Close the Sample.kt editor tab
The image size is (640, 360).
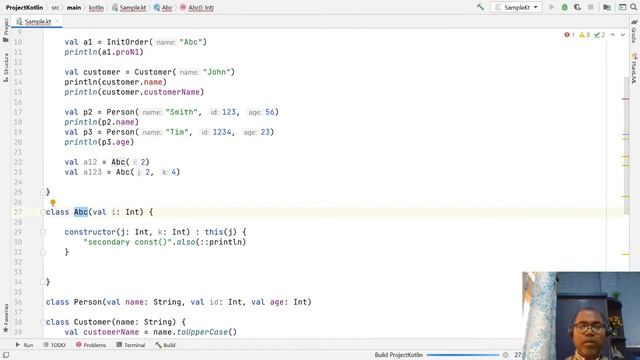tap(57, 21)
